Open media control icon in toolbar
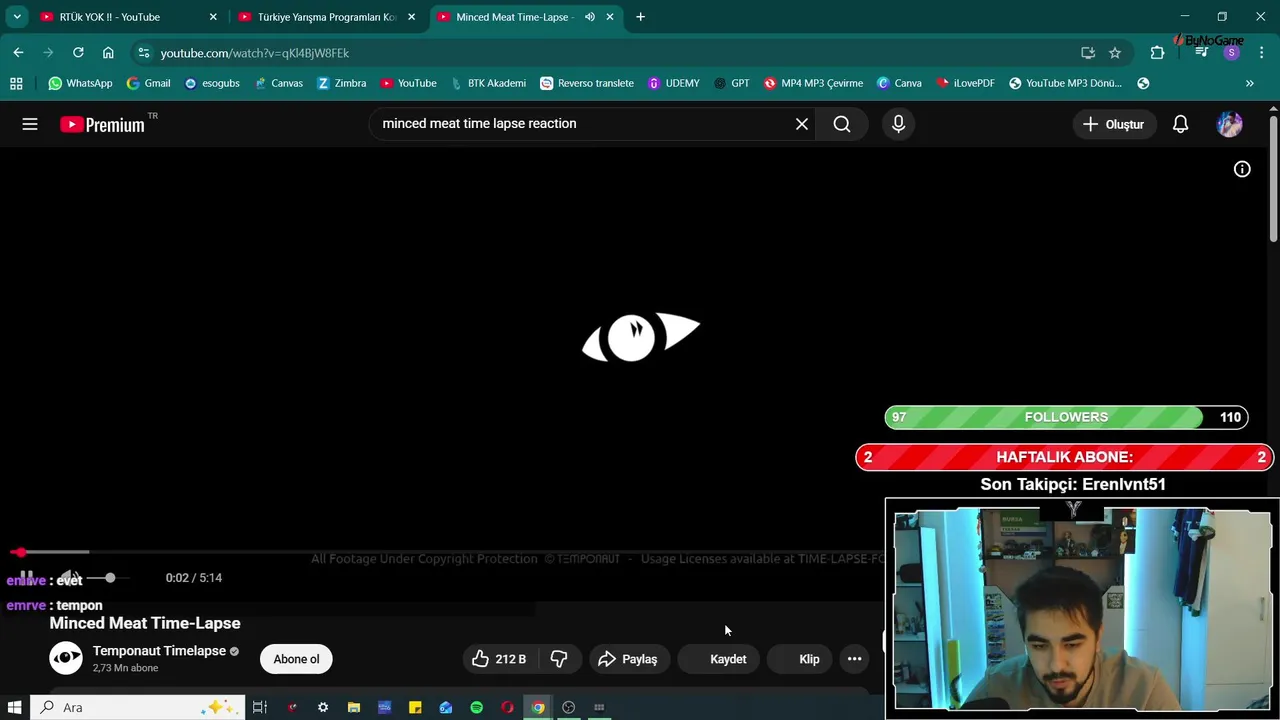The height and width of the screenshot is (720, 1280). click(1201, 53)
